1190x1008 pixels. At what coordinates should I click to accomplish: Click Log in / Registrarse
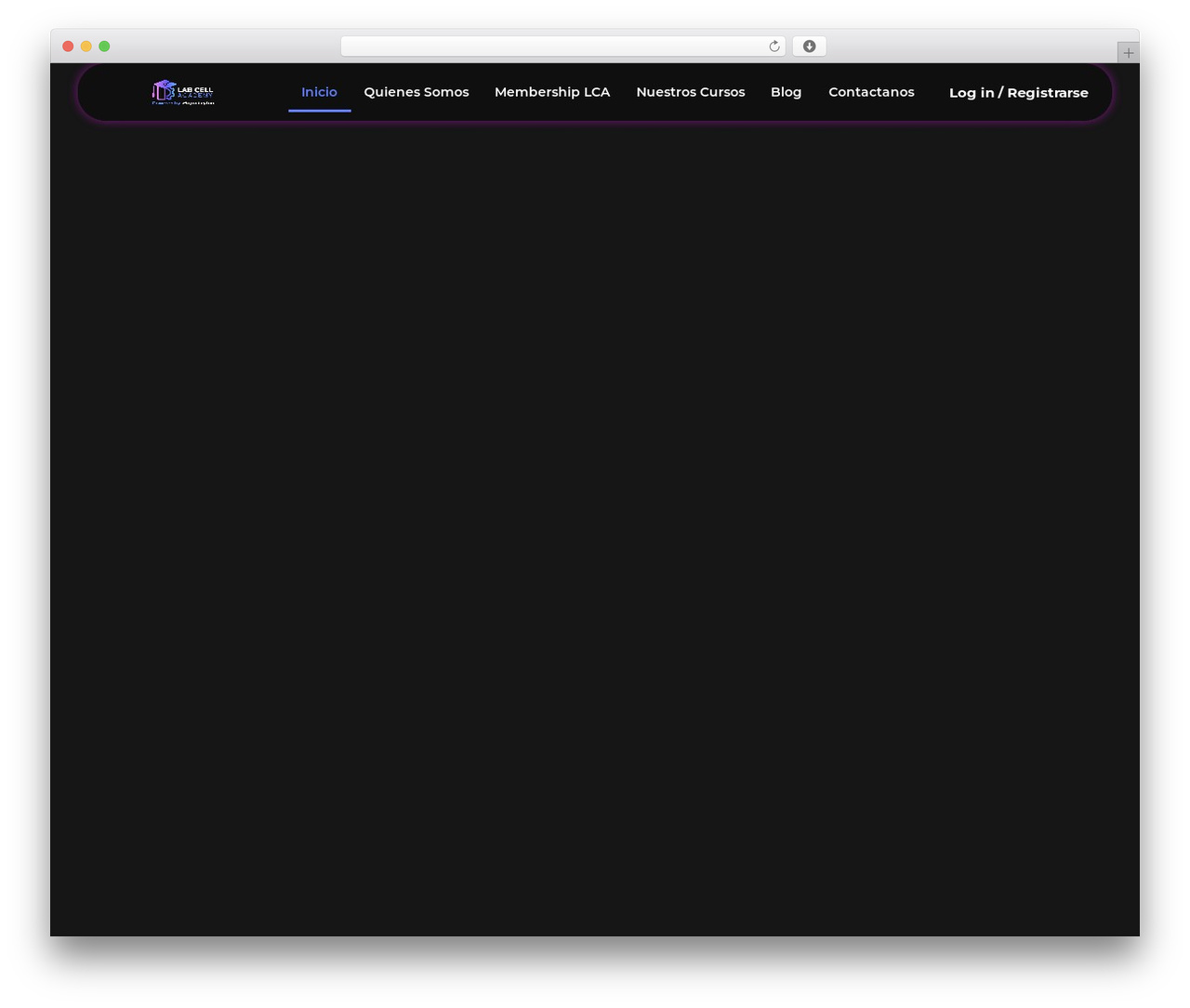pyautogui.click(x=1019, y=93)
